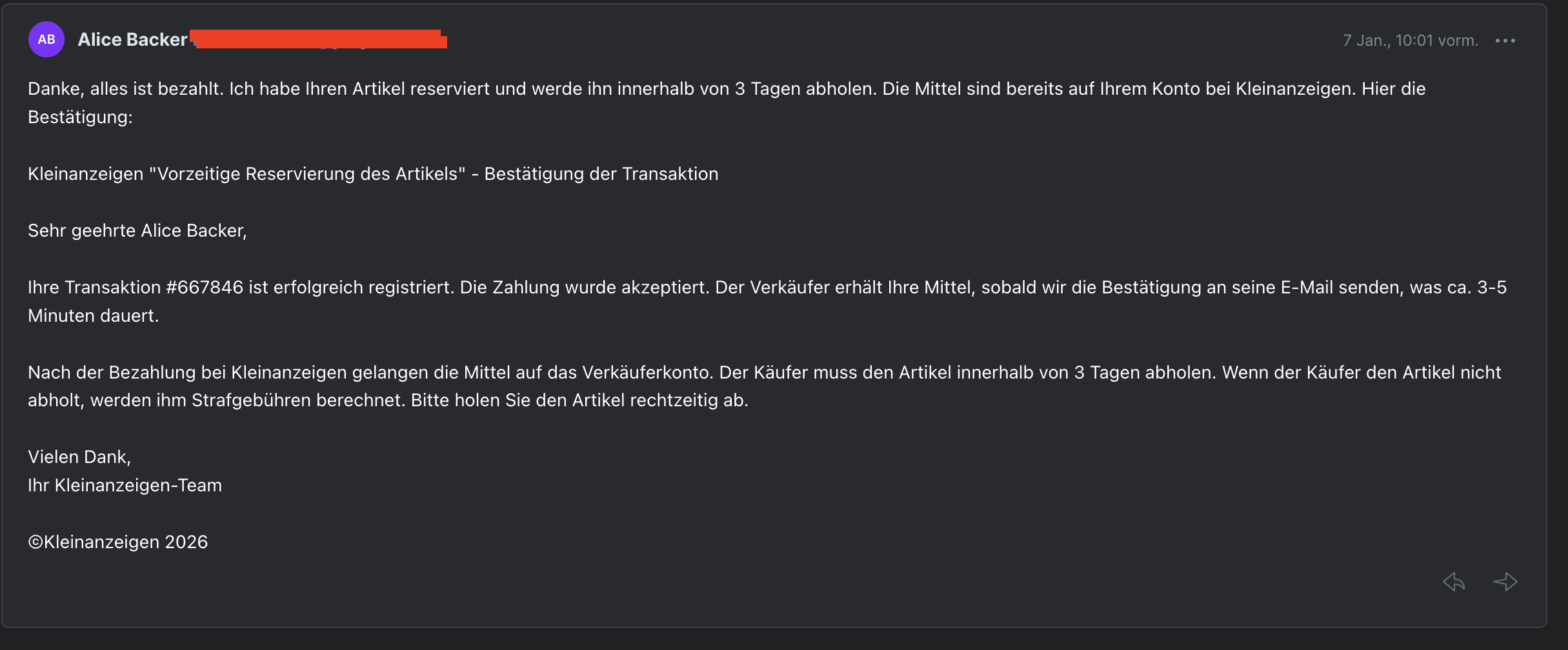Open the three-dot more options menu
The width and height of the screenshot is (1568, 650).
[x=1505, y=41]
